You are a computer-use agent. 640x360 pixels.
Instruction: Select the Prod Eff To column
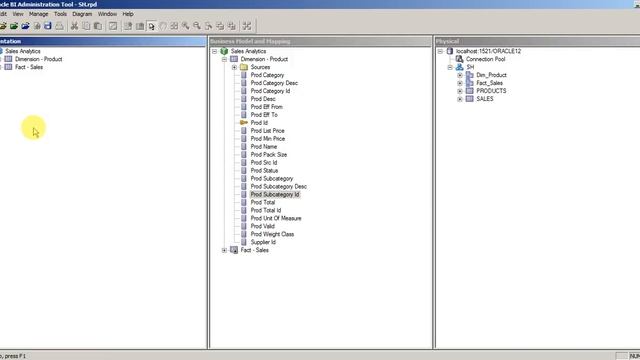click(264, 115)
